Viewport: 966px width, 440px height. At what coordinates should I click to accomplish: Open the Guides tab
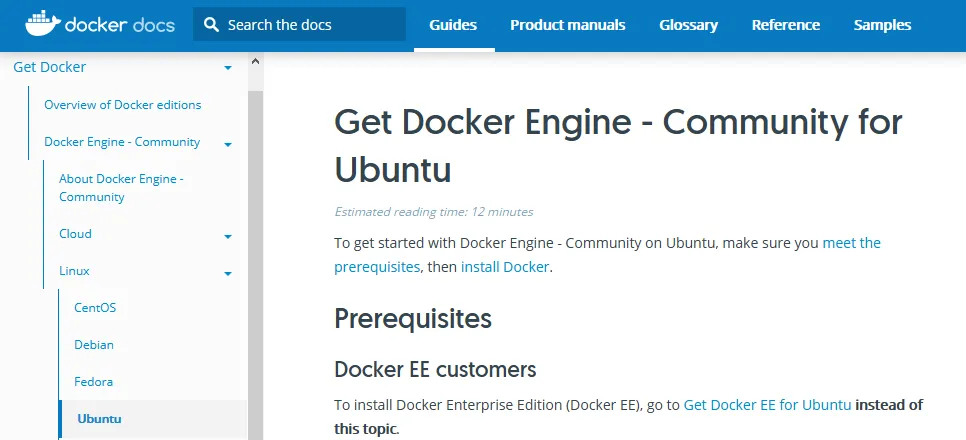coord(453,25)
